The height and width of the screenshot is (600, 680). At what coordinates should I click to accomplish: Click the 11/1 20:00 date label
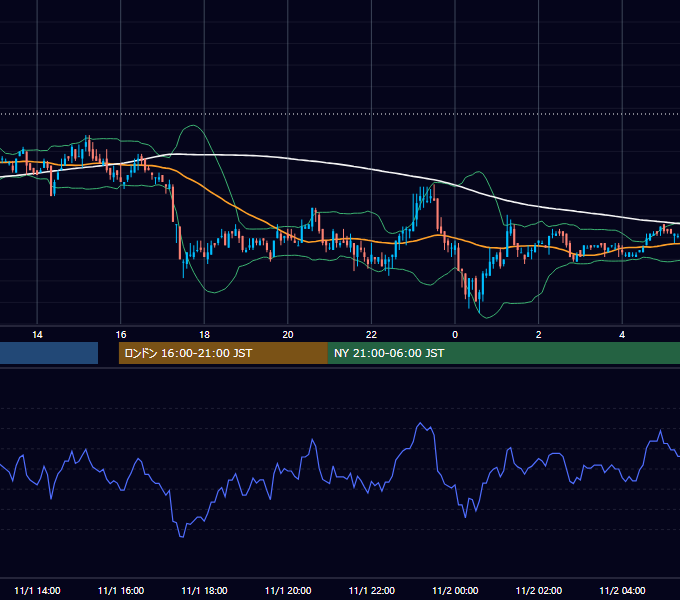click(288, 590)
